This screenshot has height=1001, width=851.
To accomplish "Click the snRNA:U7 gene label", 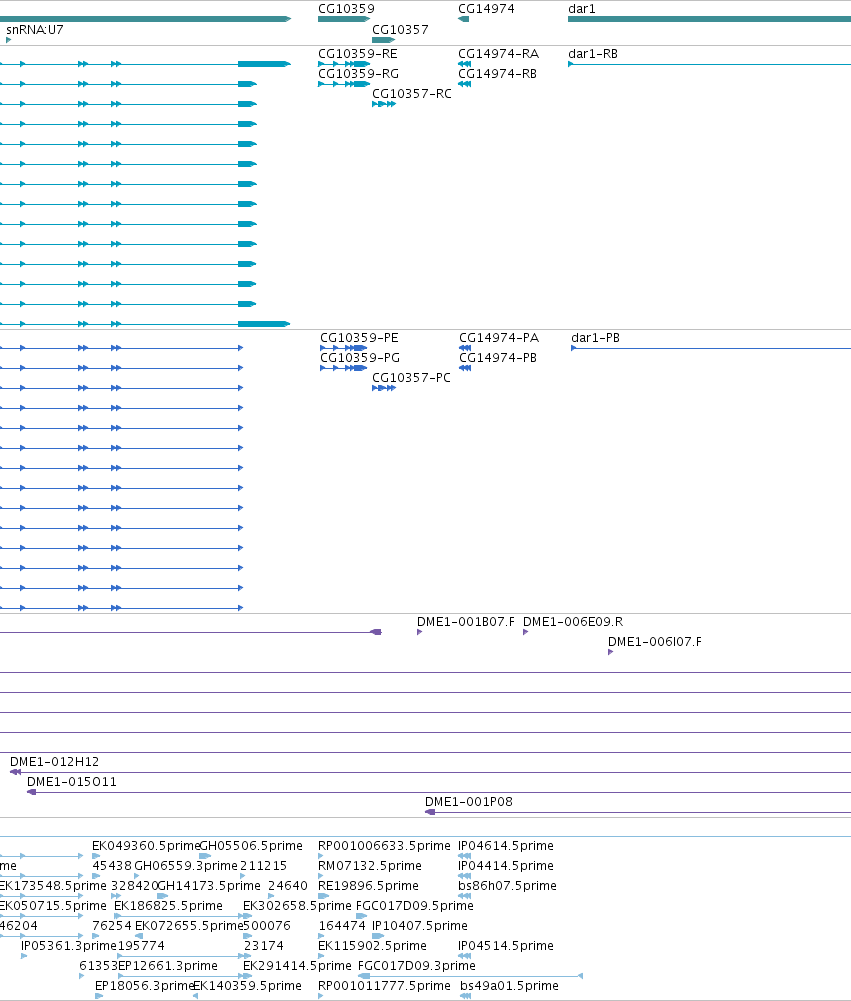I will (34, 30).
